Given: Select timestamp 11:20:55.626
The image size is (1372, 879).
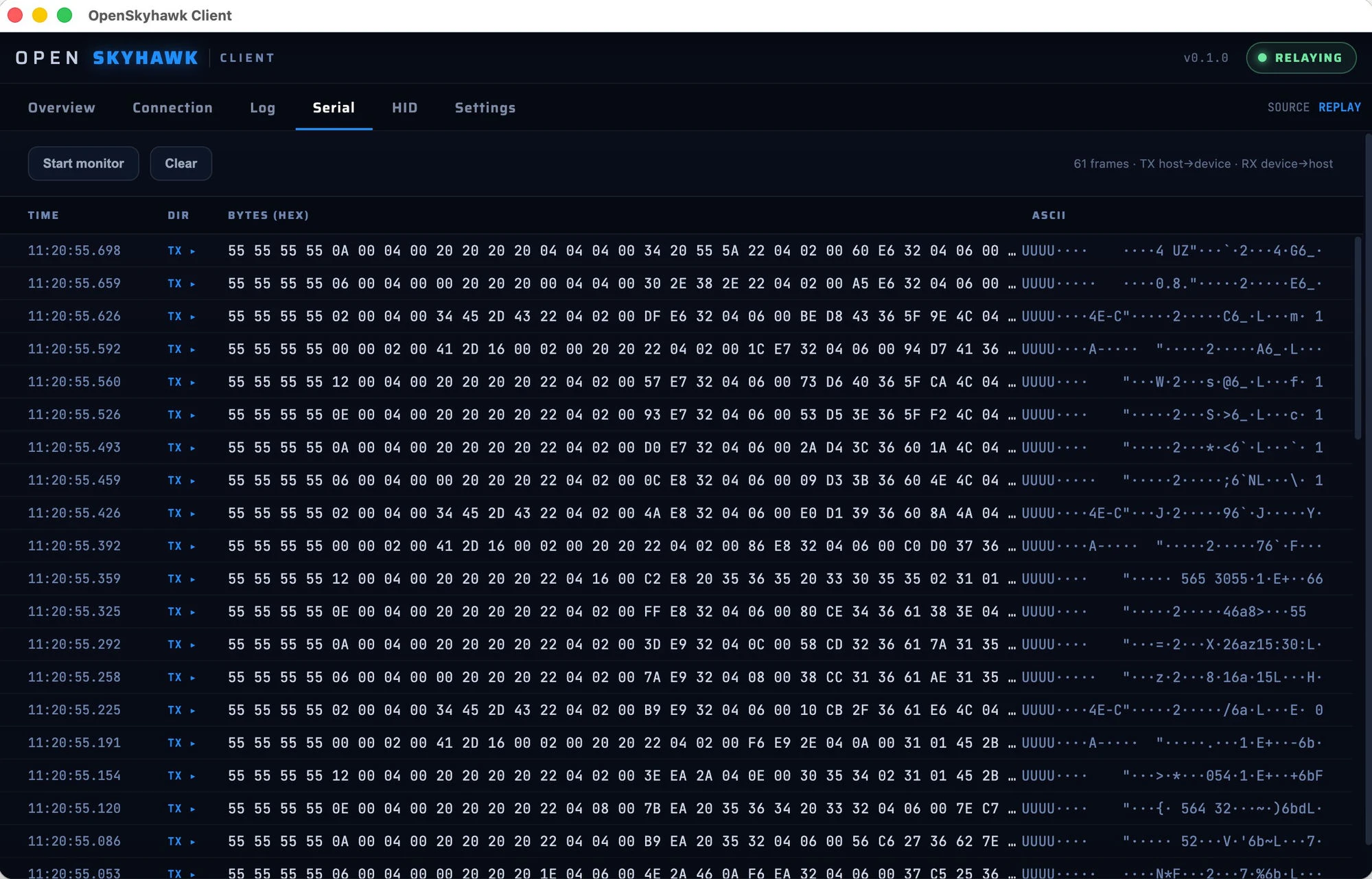Looking at the screenshot, I should [74, 317].
